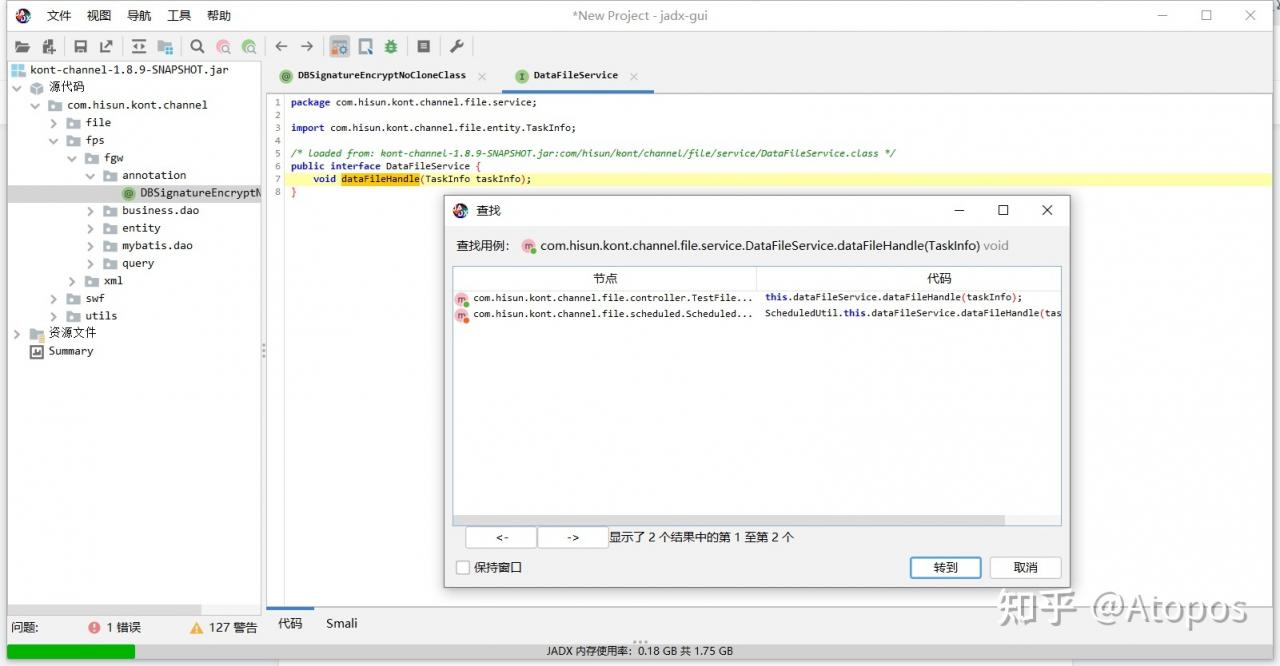Expand the business.dao package node

(90, 211)
